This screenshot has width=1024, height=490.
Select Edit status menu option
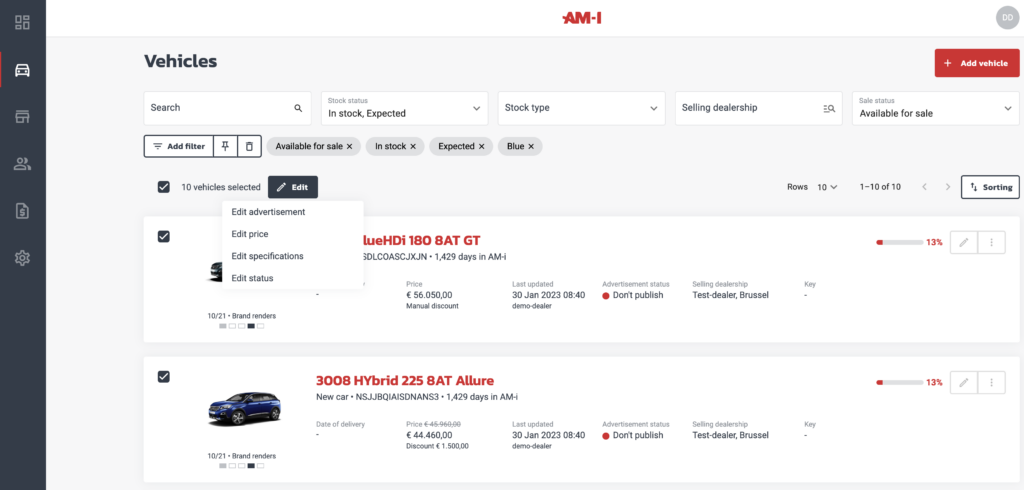tap(252, 278)
